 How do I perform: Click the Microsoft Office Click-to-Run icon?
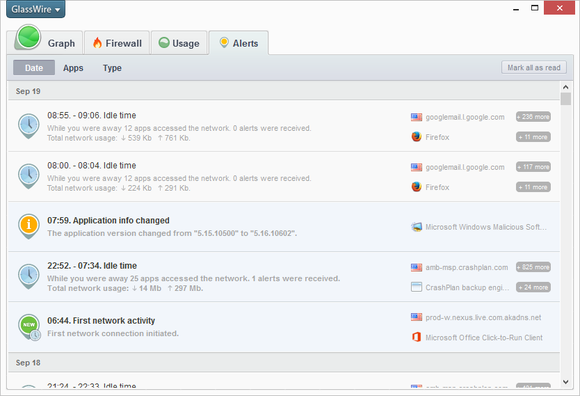(x=417, y=337)
